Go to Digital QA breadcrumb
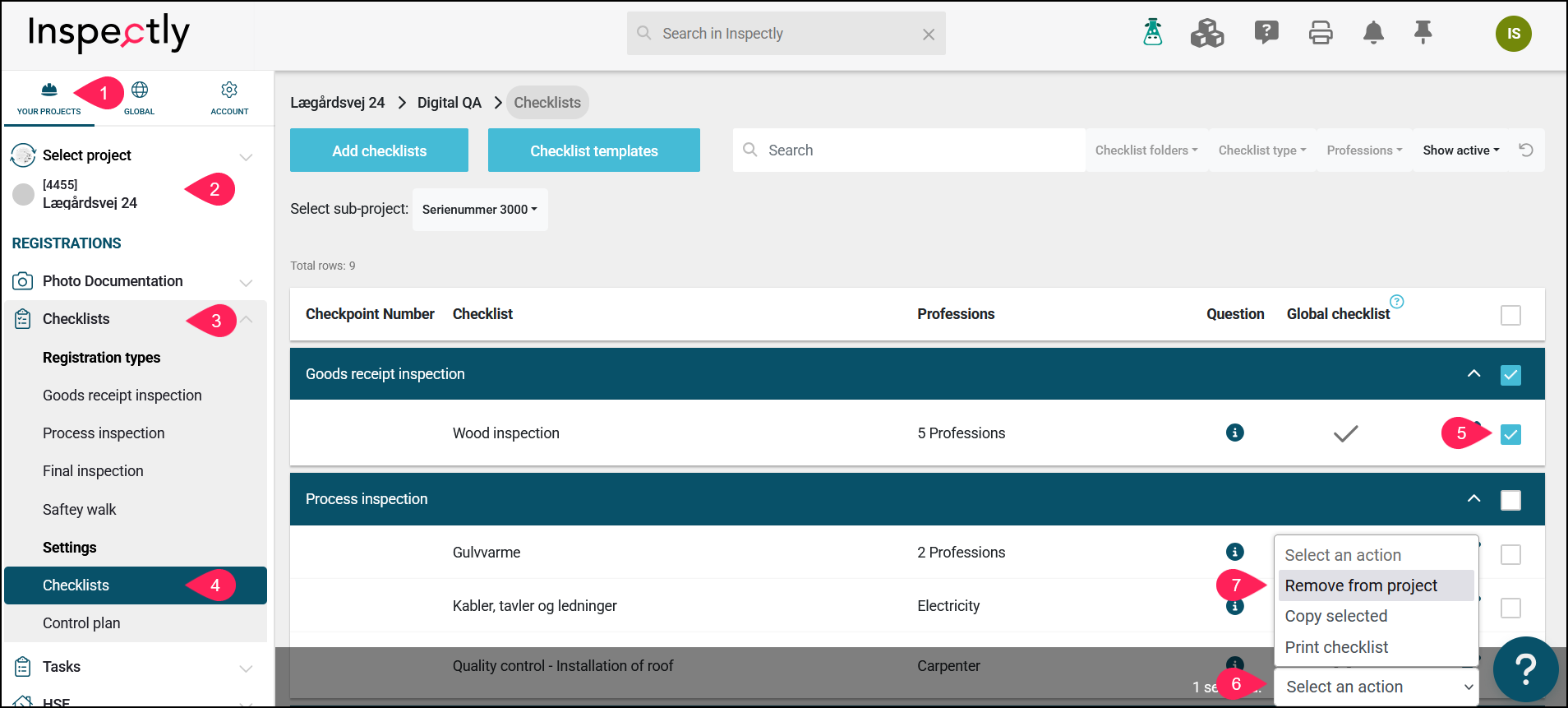The image size is (1568, 708). pos(450,103)
